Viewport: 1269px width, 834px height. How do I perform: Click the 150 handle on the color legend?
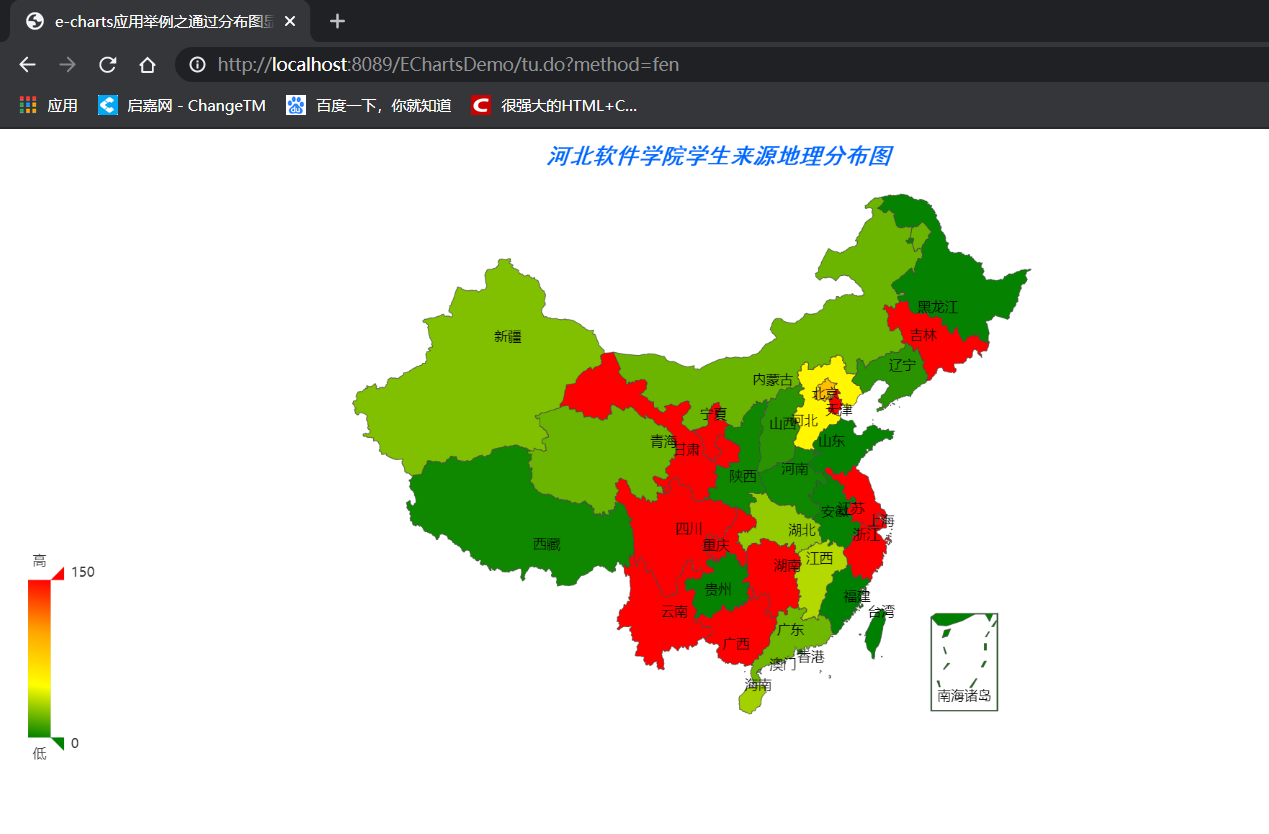60,572
